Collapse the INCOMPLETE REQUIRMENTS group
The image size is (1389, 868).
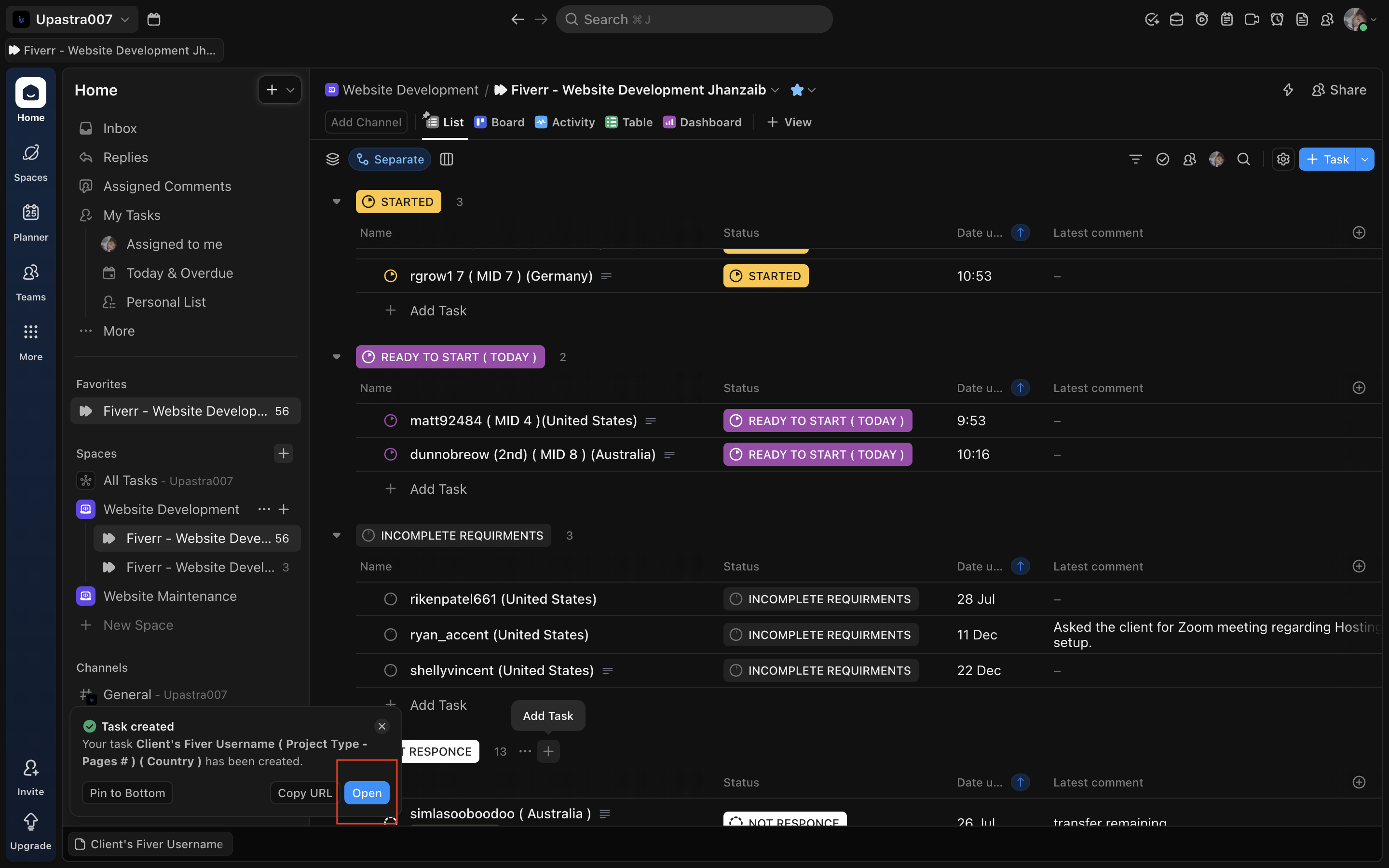336,535
